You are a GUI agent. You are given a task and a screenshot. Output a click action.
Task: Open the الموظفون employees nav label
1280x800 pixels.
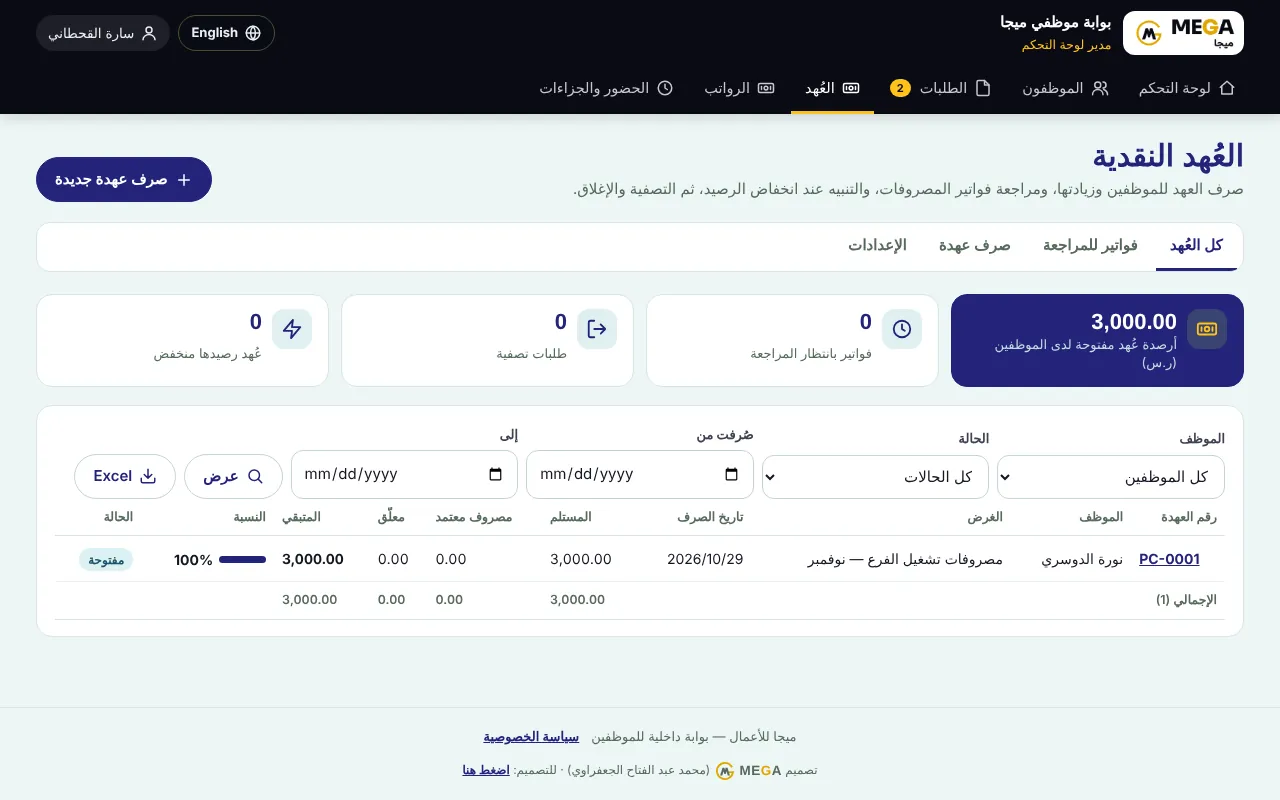coord(1053,88)
